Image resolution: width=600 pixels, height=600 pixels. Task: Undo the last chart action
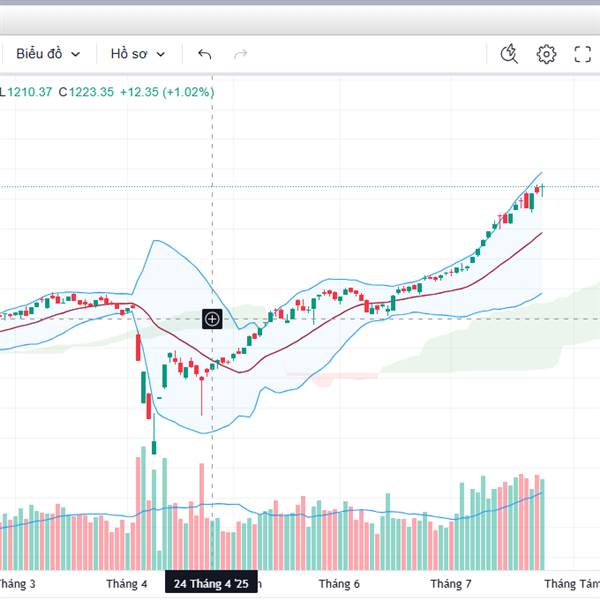click(x=205, y=54)
